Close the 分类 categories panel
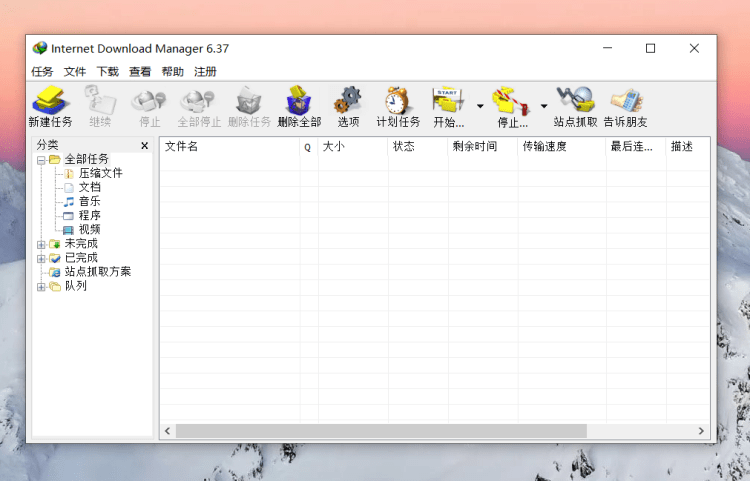Viewport: 750px width, 481px height. [144, 146]
